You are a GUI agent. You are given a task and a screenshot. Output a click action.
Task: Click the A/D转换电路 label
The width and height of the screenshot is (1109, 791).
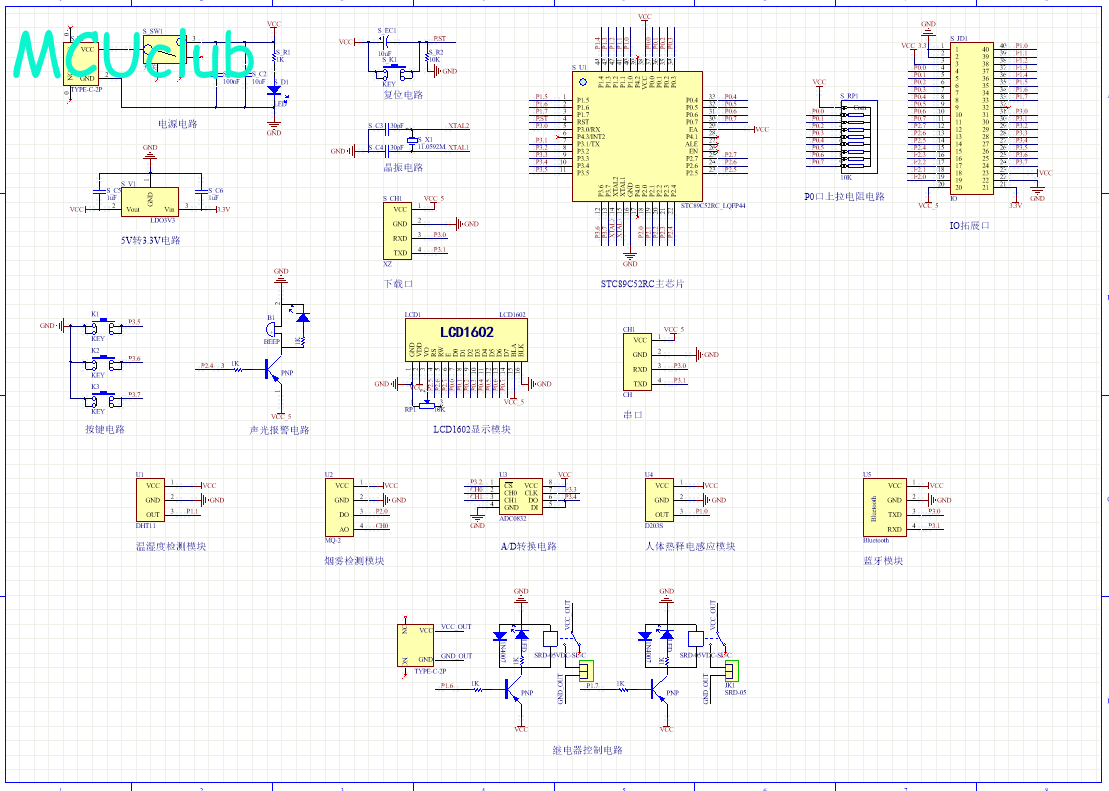coord(528,546)
